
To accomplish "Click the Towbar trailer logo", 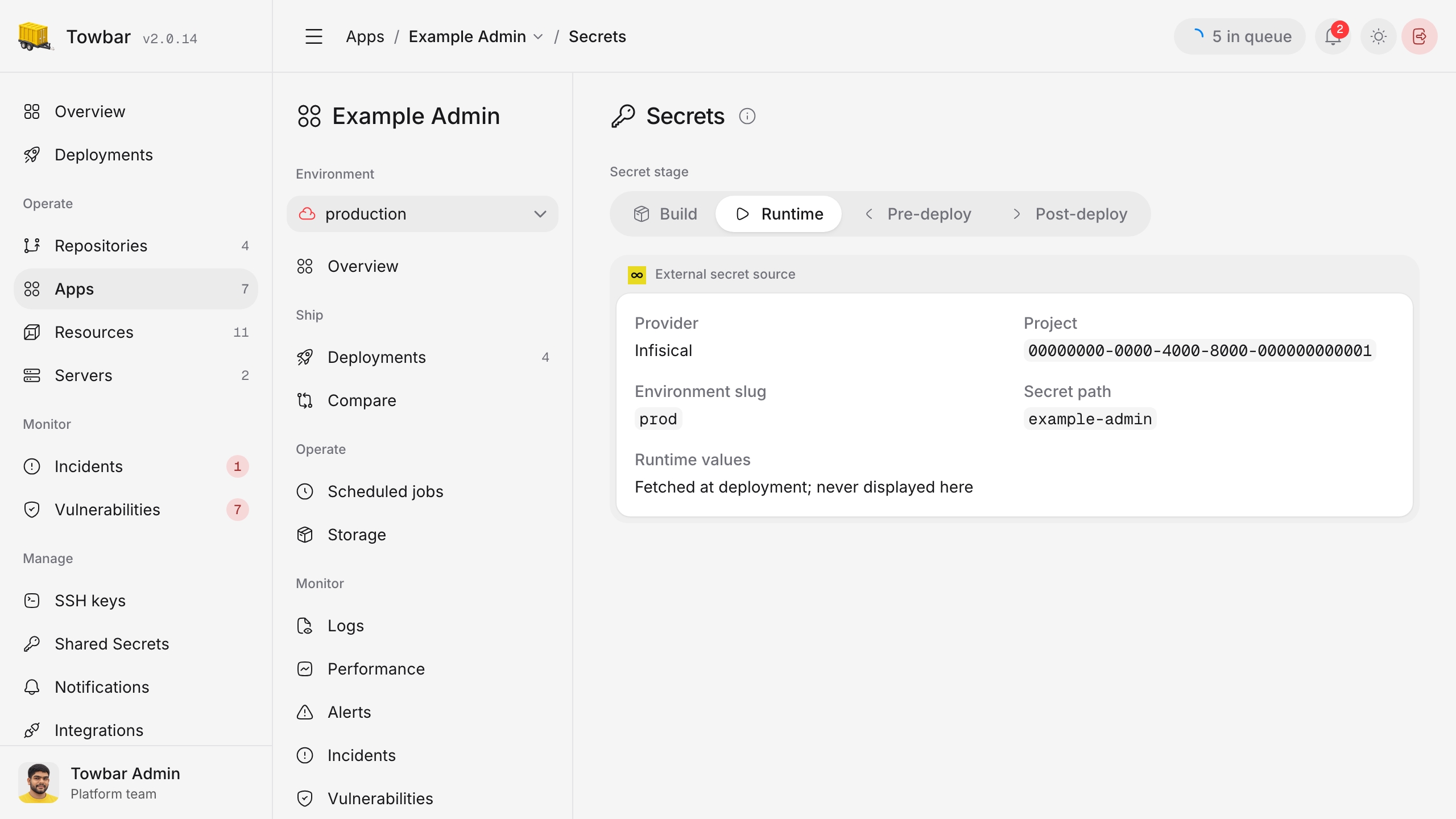I will pyautogui.click(x=35, y=36).
